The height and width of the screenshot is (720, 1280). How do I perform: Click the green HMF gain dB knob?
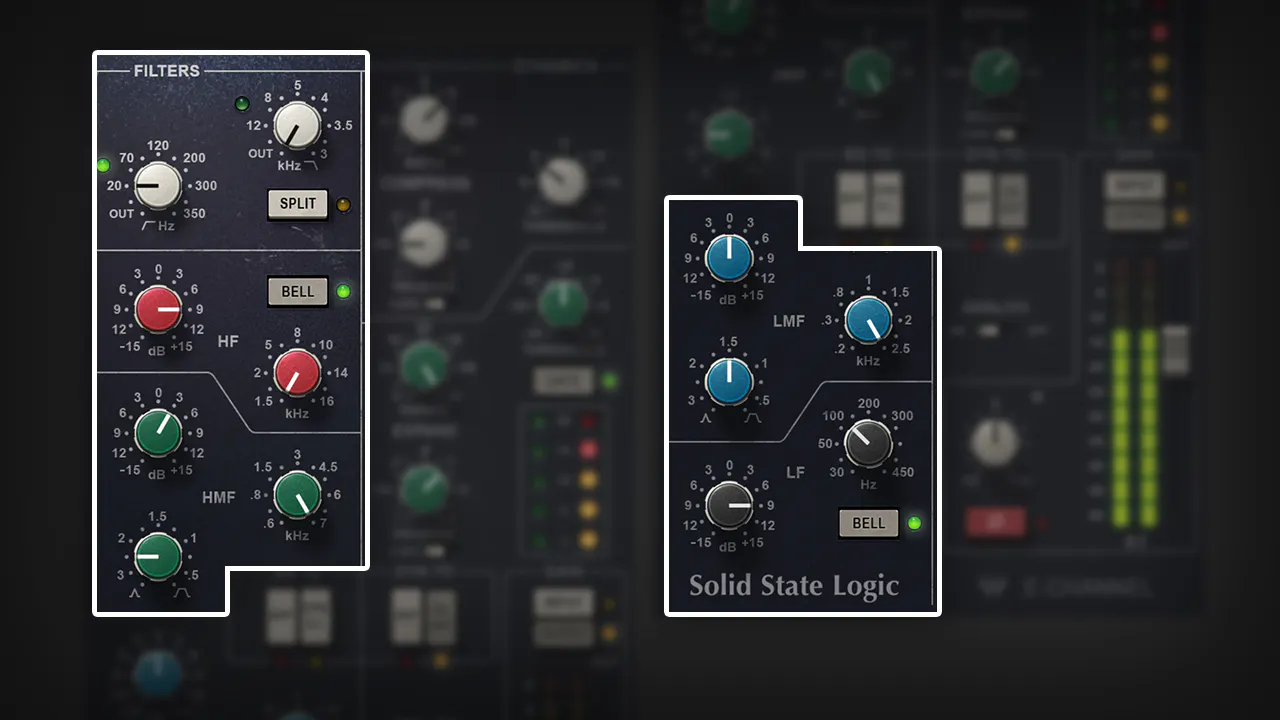tap(158, 432)
